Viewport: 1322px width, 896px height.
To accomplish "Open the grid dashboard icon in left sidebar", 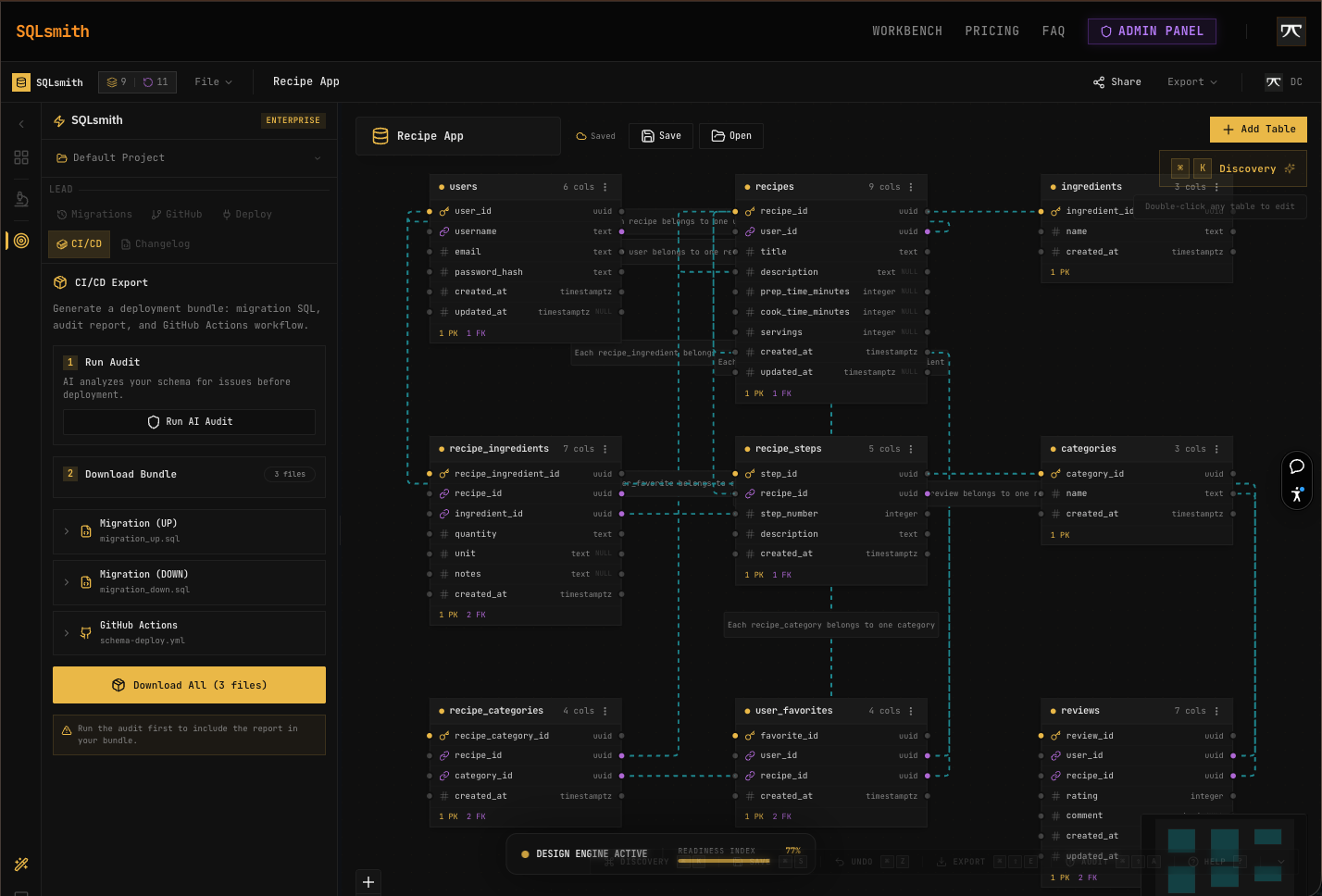I will pyautogui.click(x=20, y=156).
